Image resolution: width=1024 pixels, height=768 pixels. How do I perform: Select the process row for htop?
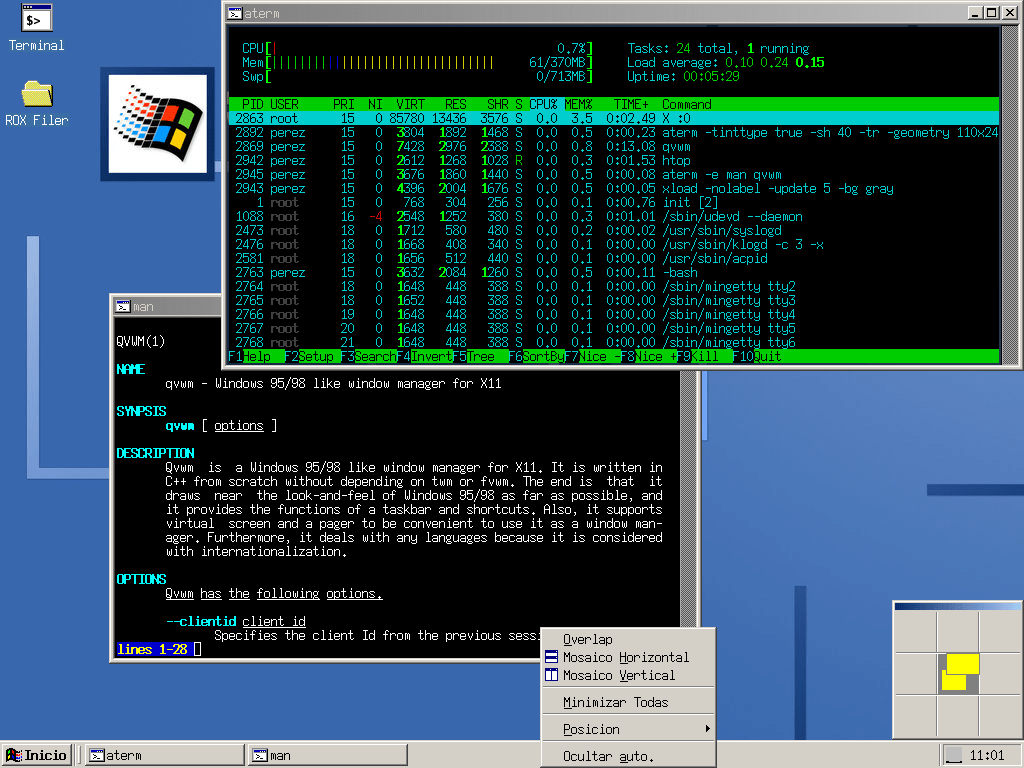(x=613, y=161)
